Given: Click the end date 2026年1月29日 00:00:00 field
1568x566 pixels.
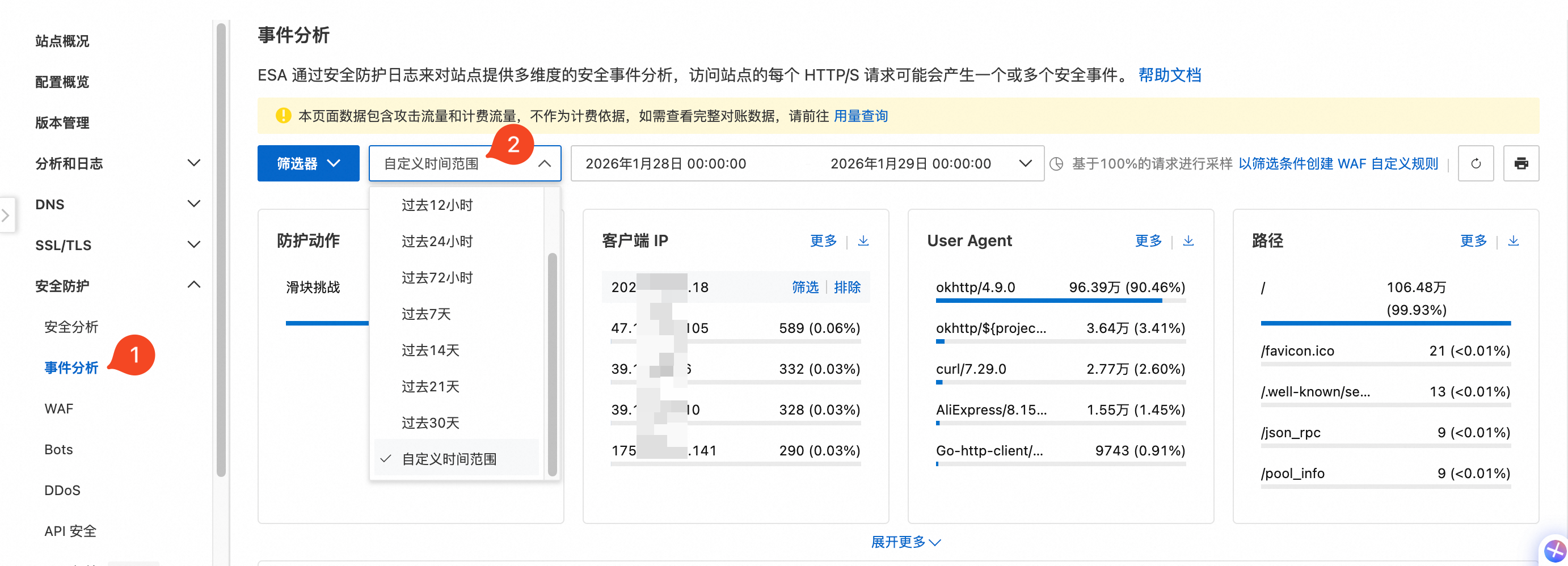Looking at the screenshot, I should 911,164.
